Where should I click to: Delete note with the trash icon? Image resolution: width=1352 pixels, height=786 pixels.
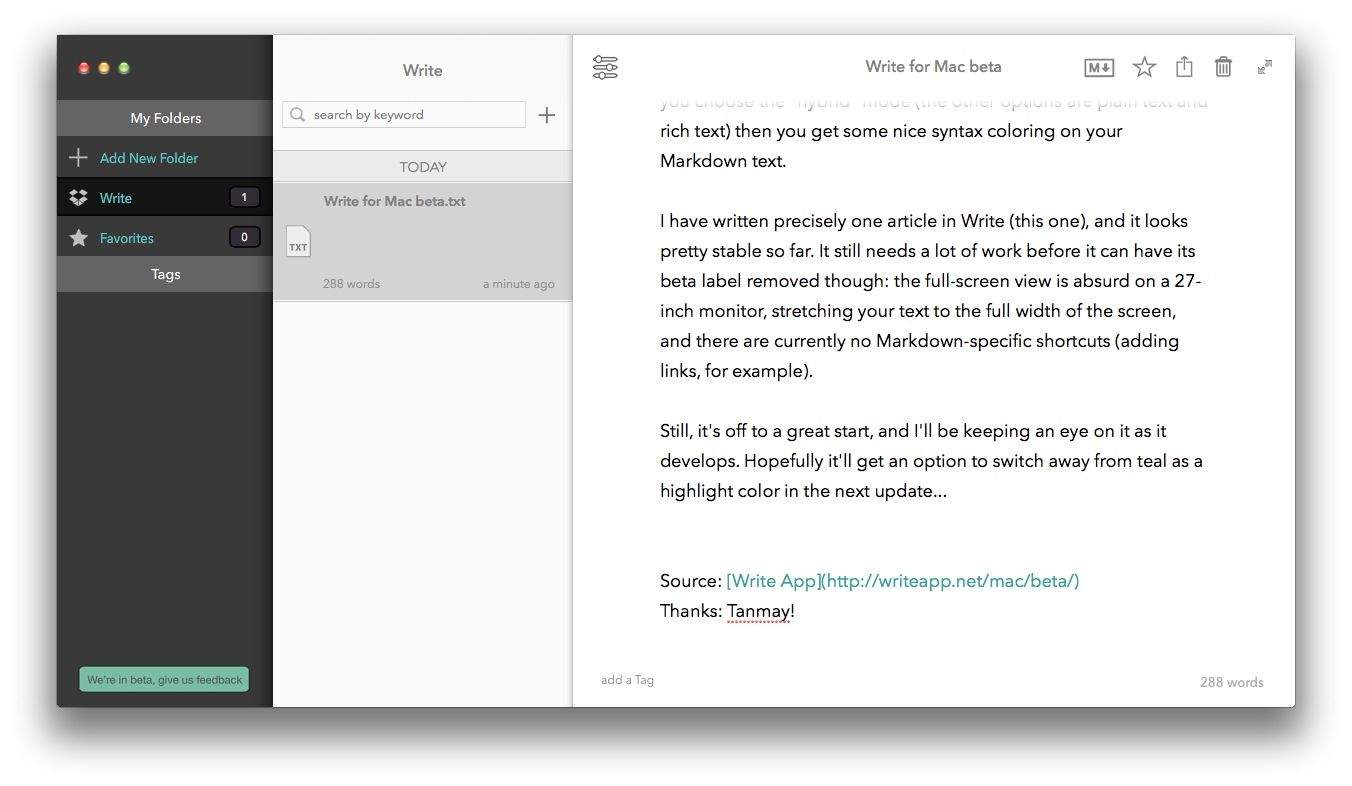click(1223, 67)
